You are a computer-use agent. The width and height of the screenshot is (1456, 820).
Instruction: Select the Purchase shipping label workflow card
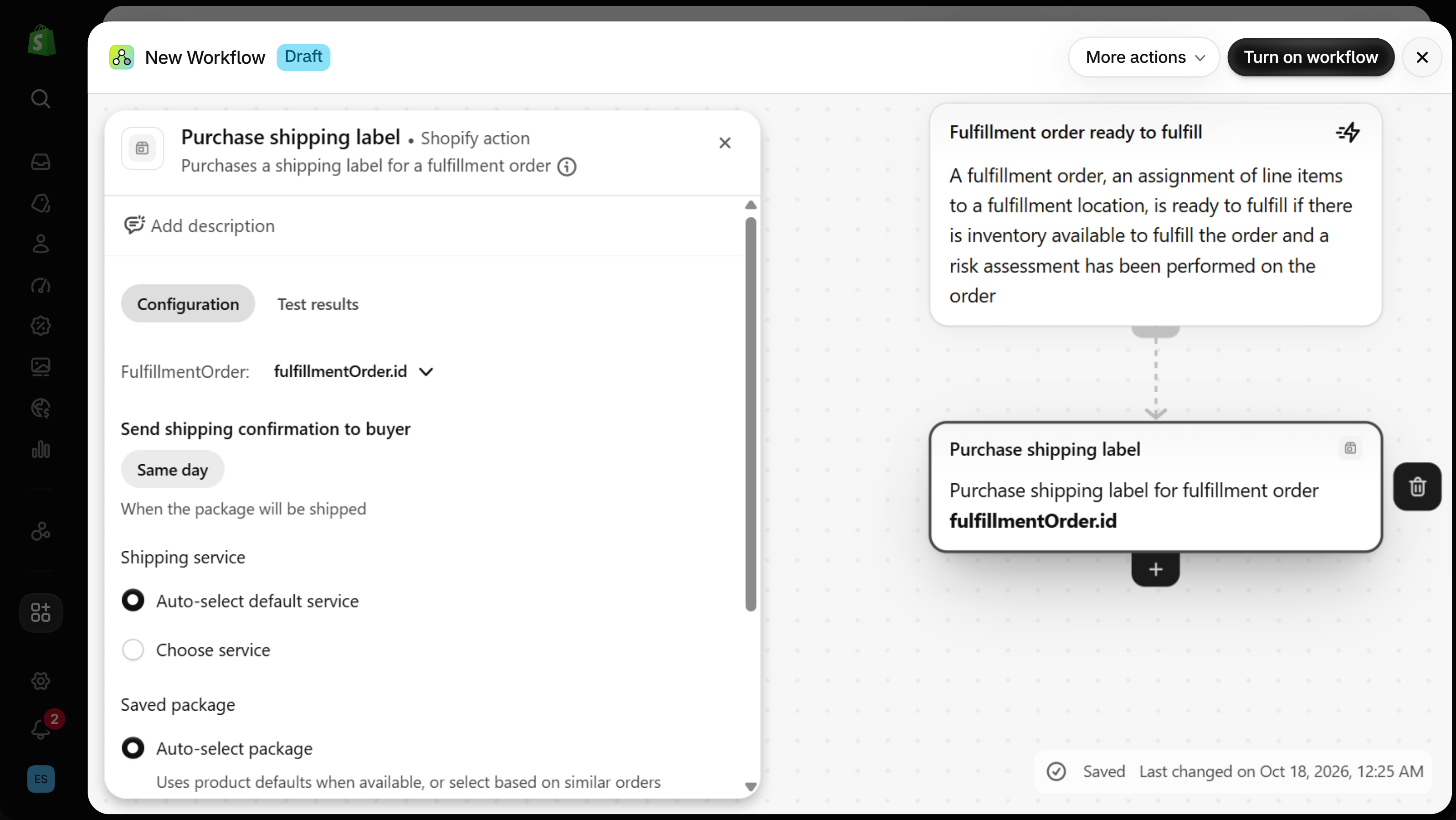(1156, 486)
